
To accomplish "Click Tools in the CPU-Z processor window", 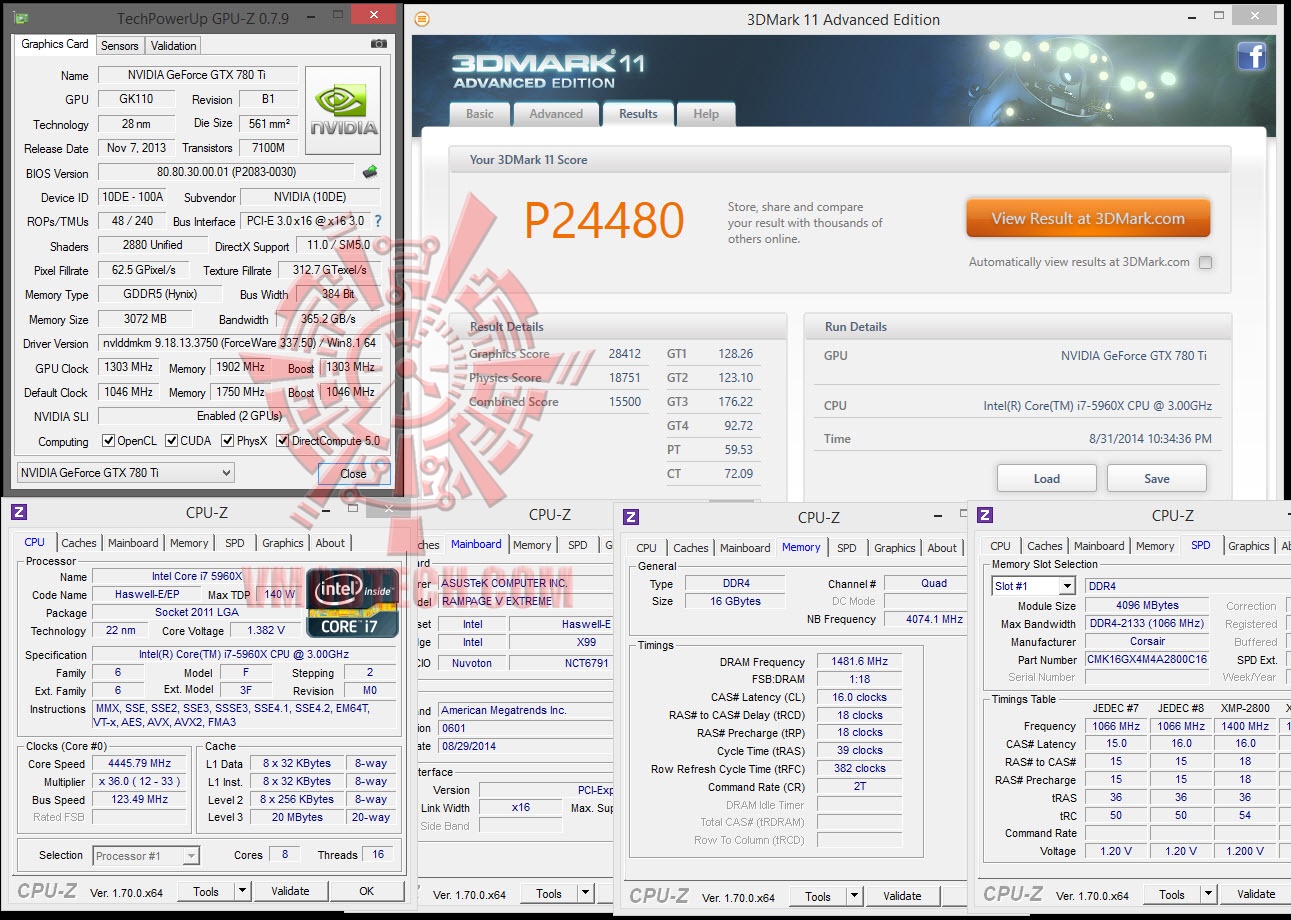I will (x=206, y=891).
